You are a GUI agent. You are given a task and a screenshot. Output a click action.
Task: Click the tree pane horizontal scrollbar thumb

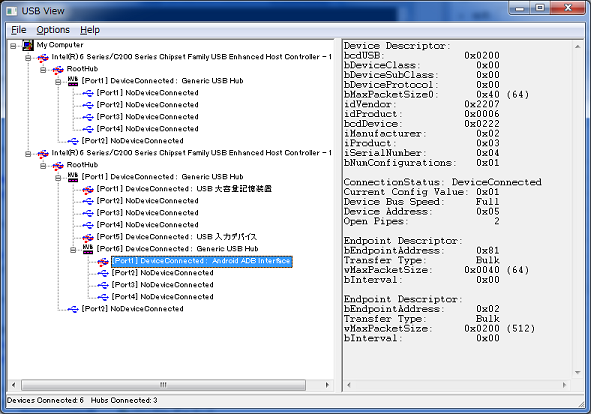pyautogui.click(x=163, y=385)
